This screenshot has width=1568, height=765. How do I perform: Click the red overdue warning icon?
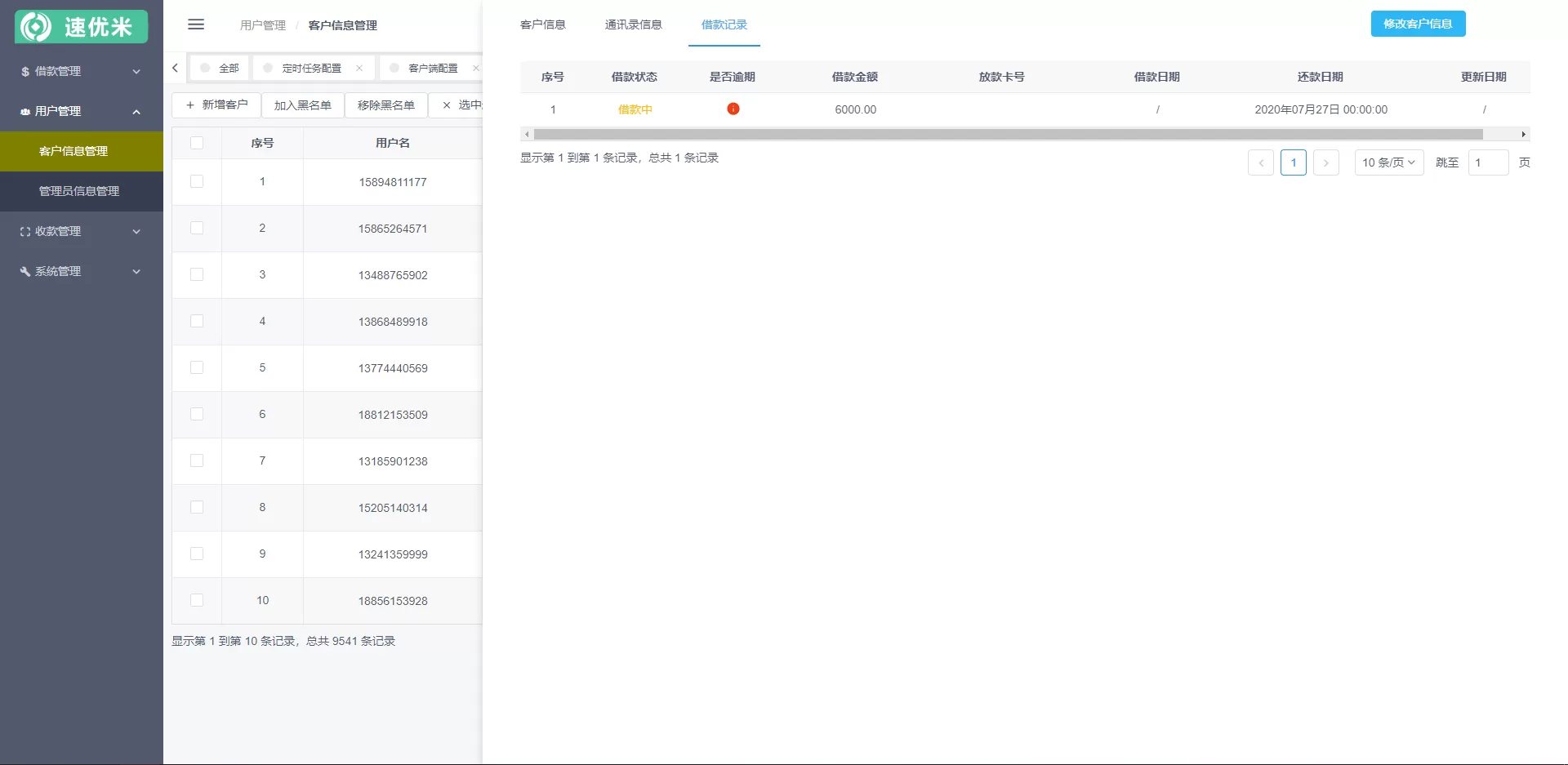tap(733, 109)
